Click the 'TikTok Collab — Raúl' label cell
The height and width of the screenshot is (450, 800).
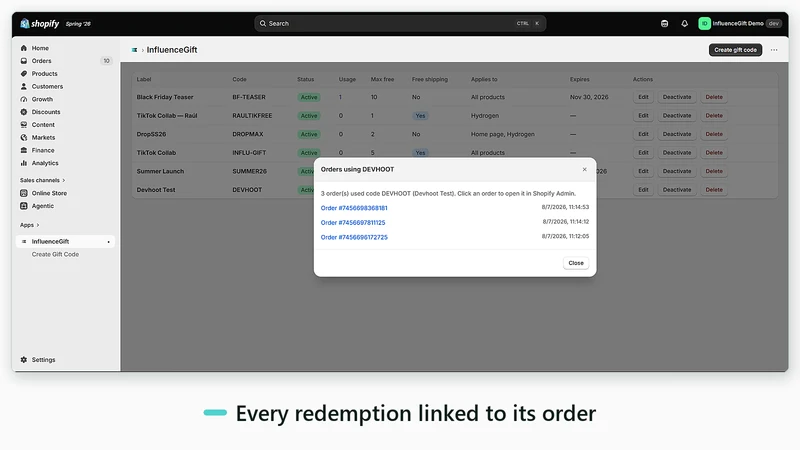pos(167,116)
